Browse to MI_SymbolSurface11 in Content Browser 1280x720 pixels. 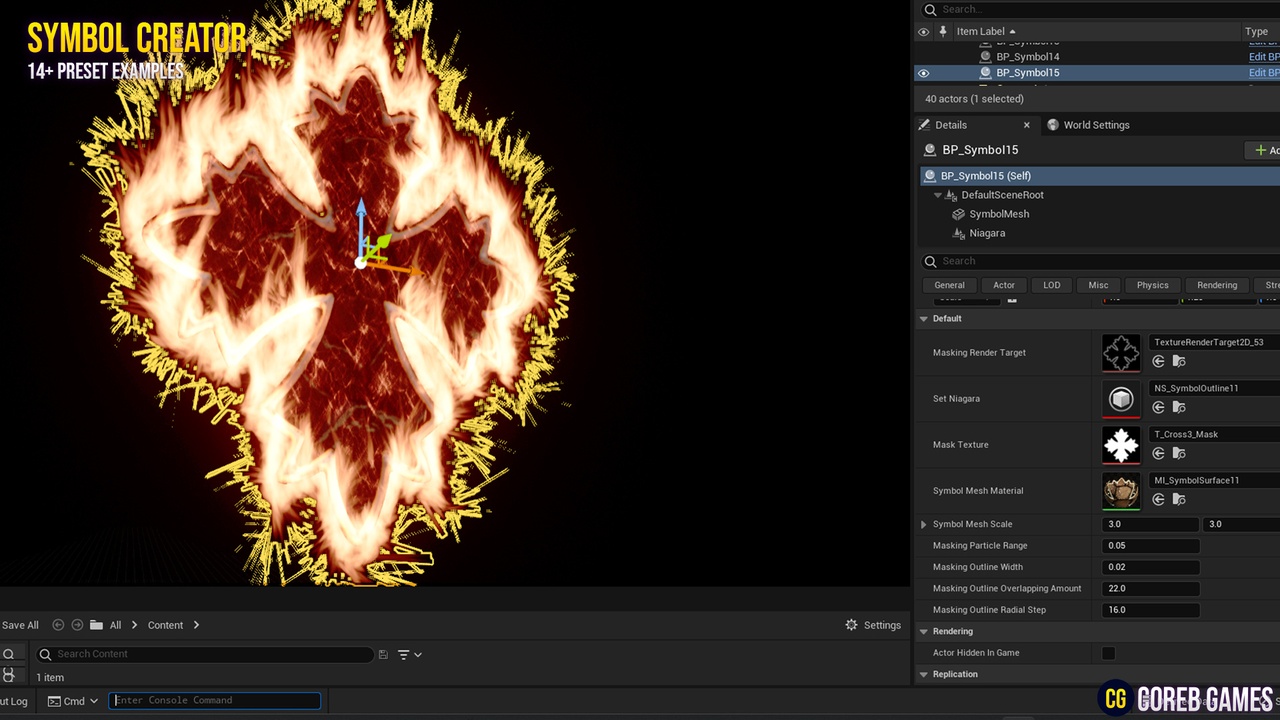[x=1179, y=499]
